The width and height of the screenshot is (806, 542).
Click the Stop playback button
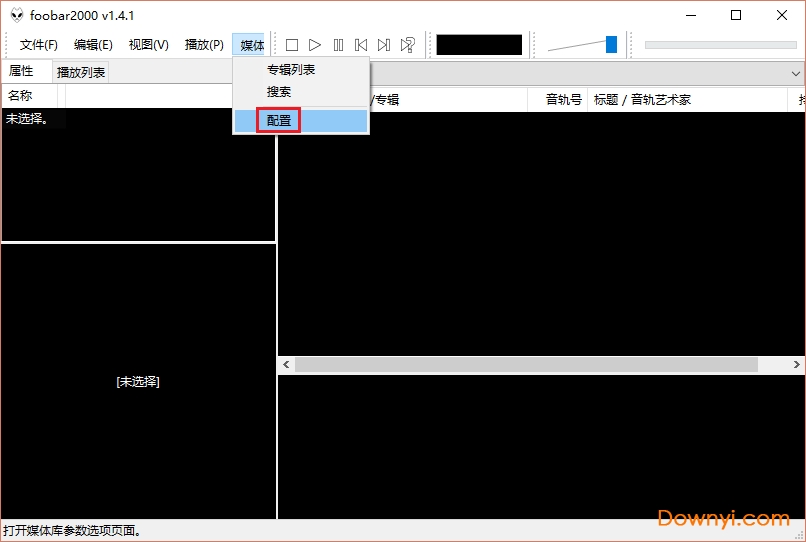(292, 45)
